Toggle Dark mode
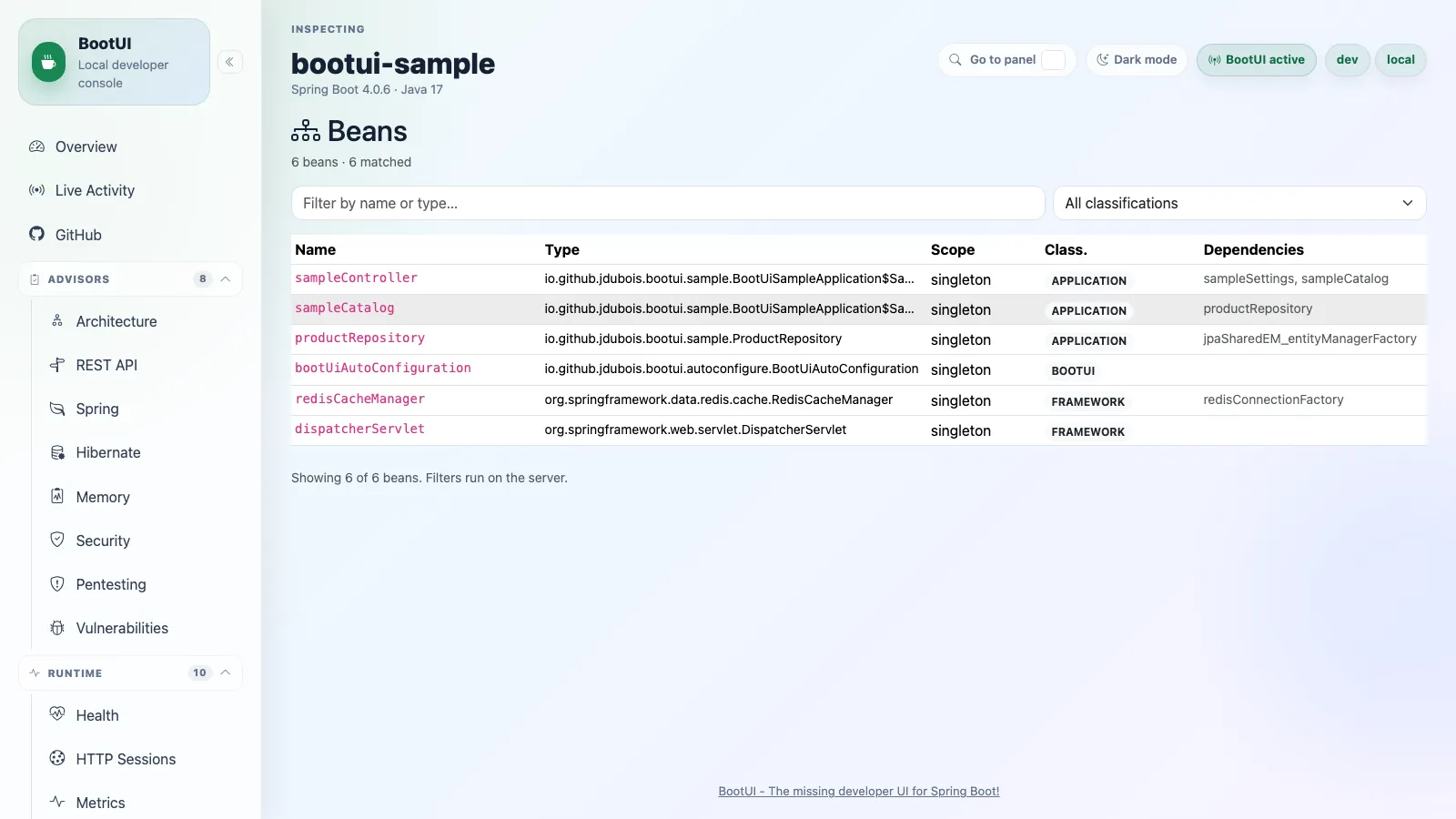The width and height of the screenshot is (1456, 819). tap(1137, 60)
